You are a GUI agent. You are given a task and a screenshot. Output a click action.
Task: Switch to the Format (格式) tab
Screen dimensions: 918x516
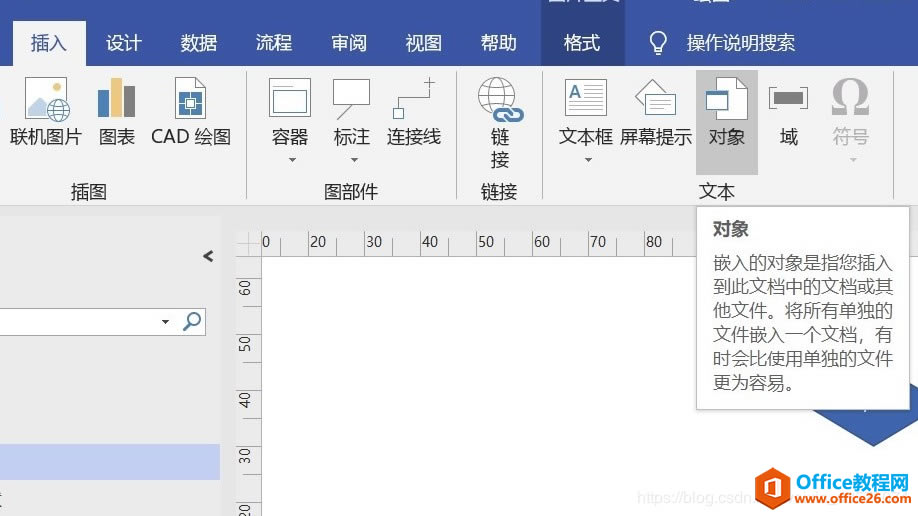(582, 43)
